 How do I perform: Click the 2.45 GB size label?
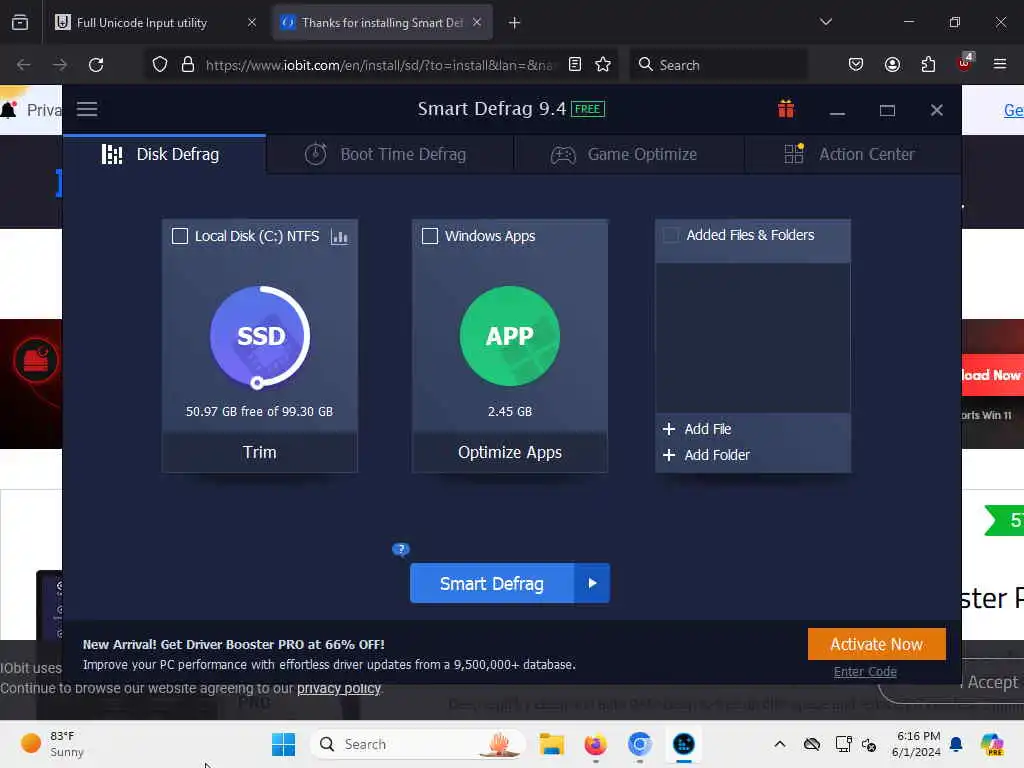(x=509, y=411)
